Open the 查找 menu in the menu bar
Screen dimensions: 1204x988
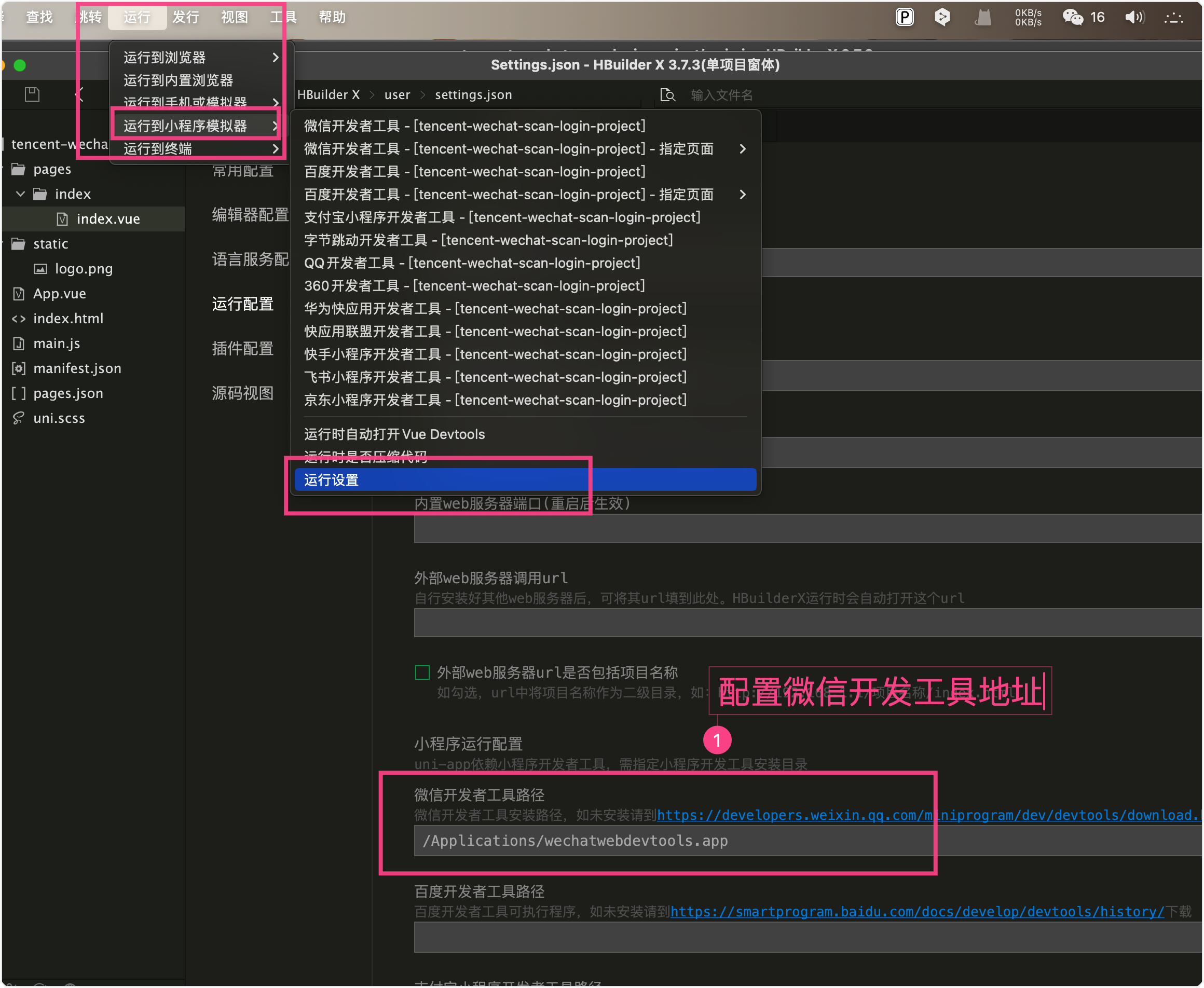coord(39,17)
